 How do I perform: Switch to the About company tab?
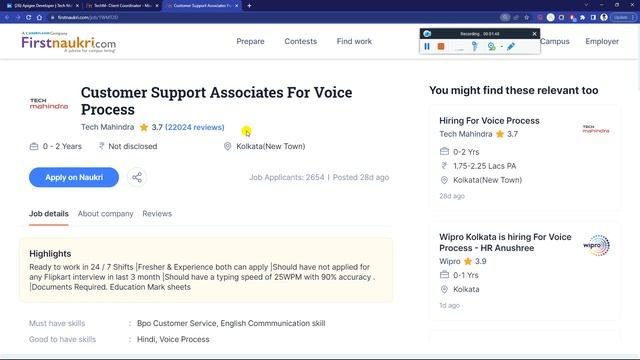105,213
